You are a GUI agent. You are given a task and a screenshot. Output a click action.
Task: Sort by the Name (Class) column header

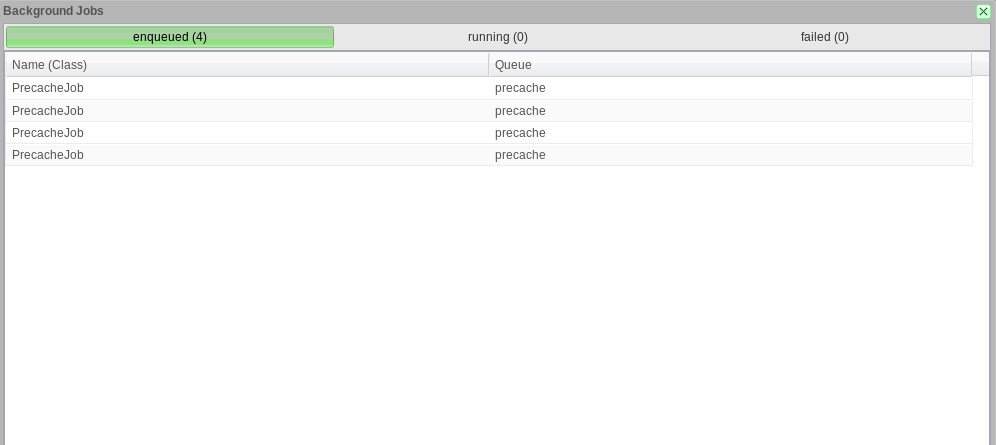(247, 65)
